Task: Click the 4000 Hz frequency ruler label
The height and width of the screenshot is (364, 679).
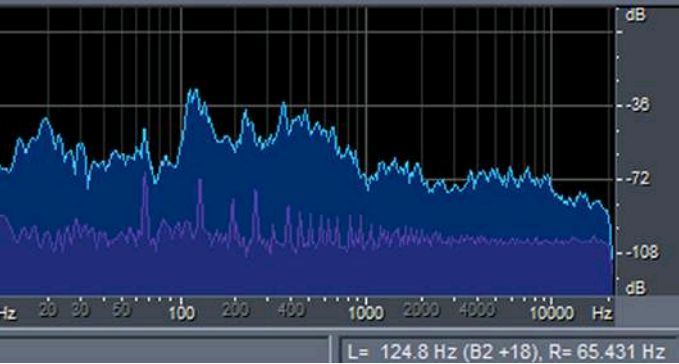Action: (x=476, y=310)
